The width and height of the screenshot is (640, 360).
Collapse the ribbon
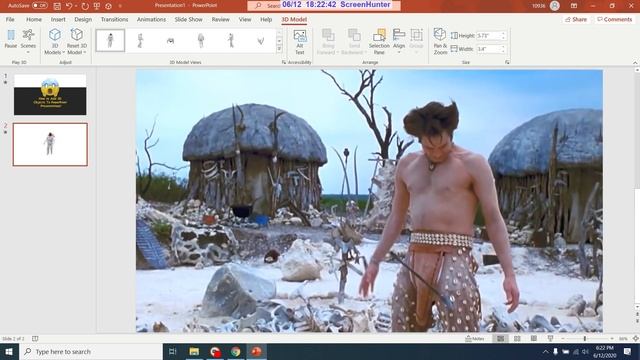(x=635, y=62)
